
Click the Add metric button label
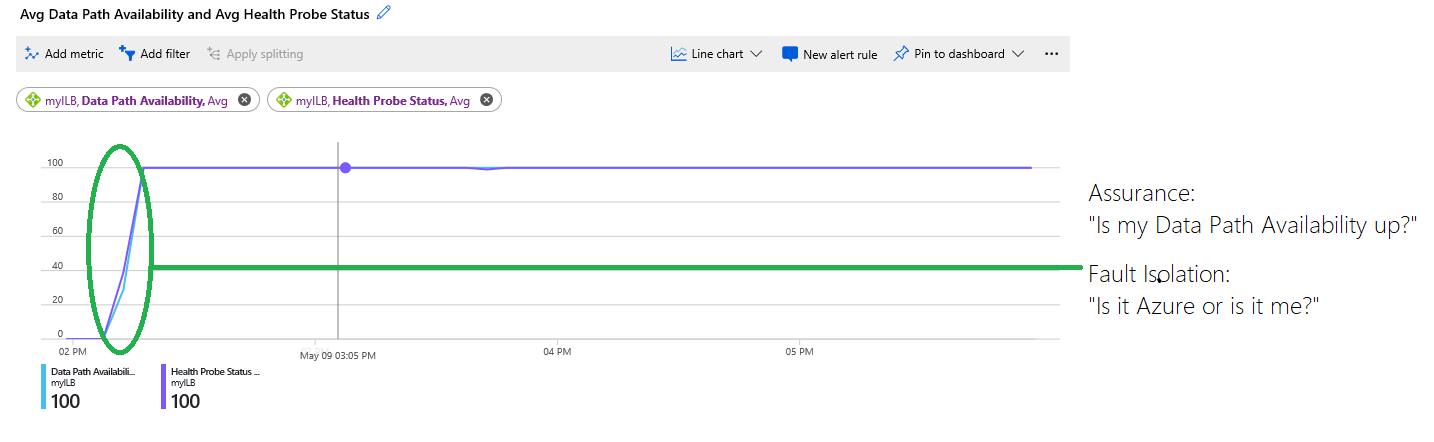pyautogui.click(x=74, y=54)
